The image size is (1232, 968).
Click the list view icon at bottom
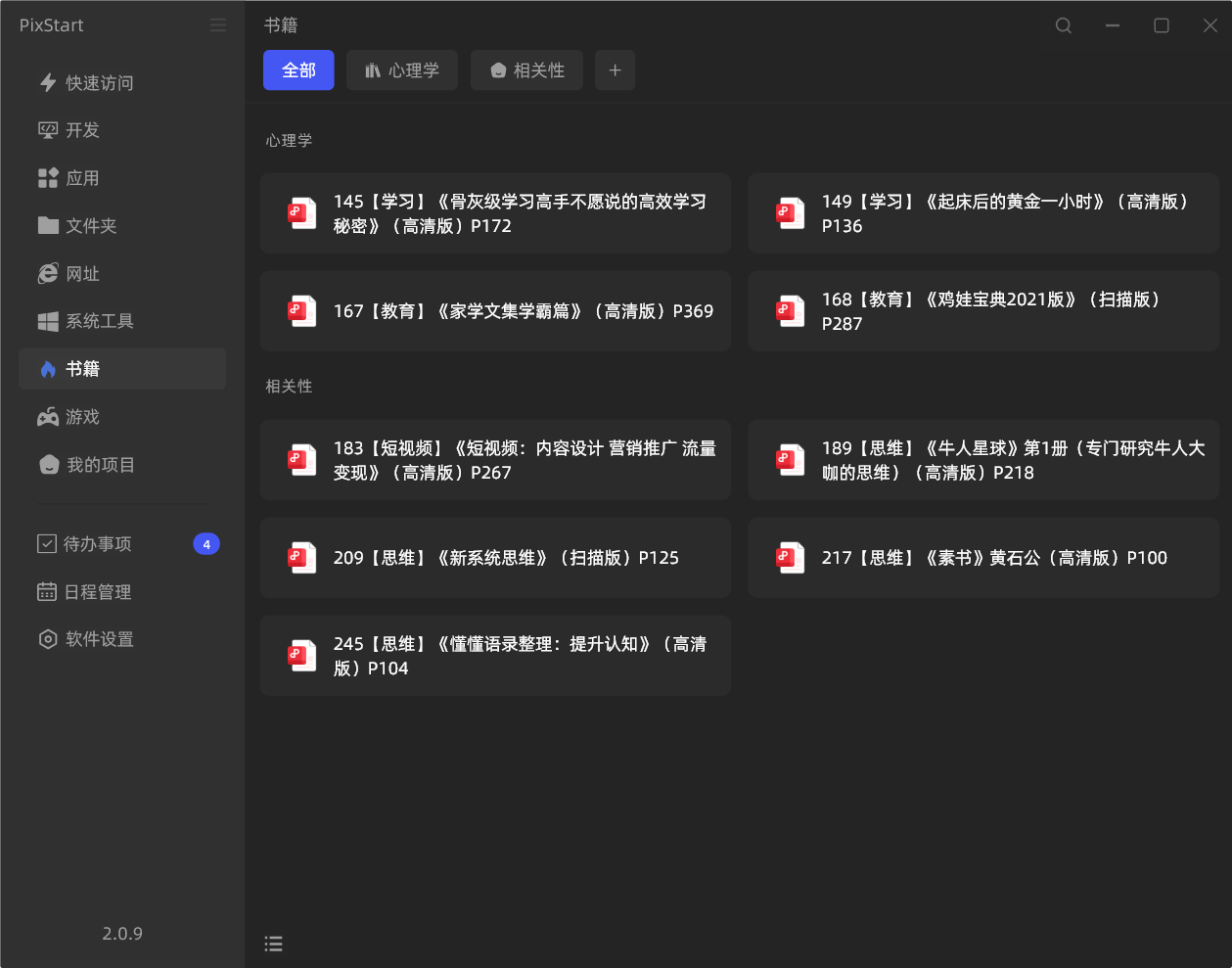click(274, 944)
